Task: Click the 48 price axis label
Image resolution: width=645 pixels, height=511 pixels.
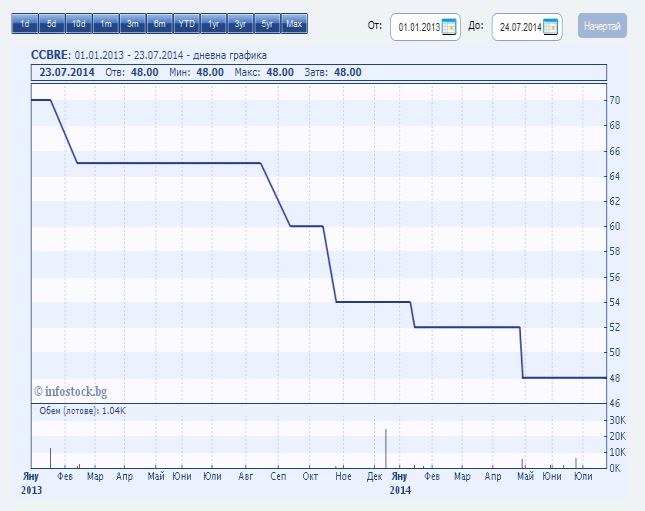Action: tap(615, 378)
